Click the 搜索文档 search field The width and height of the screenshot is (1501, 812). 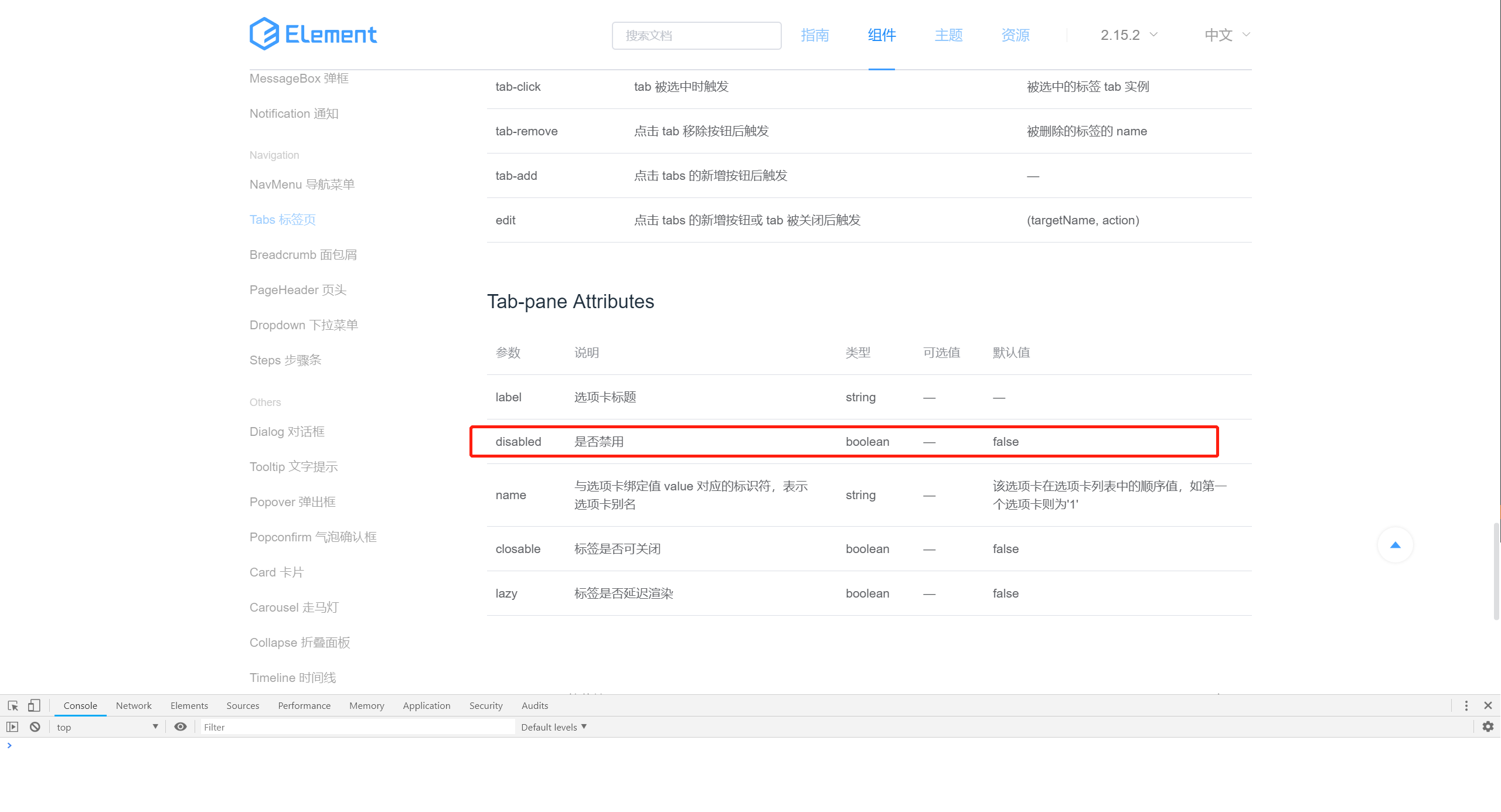click(696, 35)
